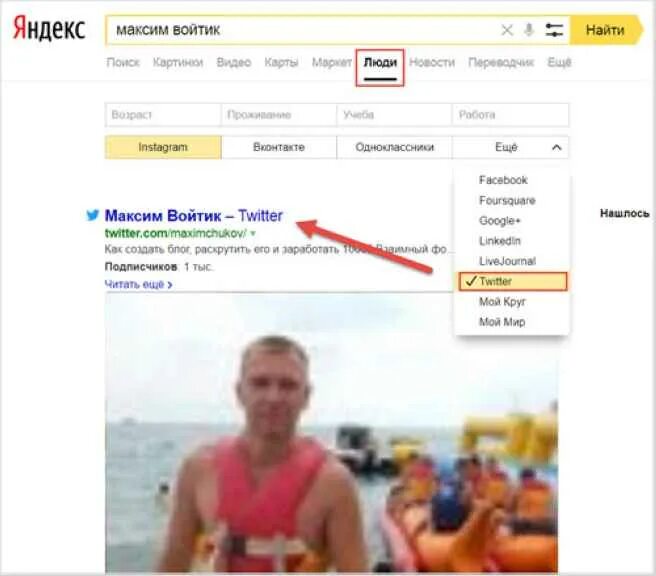Viewport: 656px width, 576px height.
Task: Click the chevron arrow on Ещё filter
Action: (556, 147)
